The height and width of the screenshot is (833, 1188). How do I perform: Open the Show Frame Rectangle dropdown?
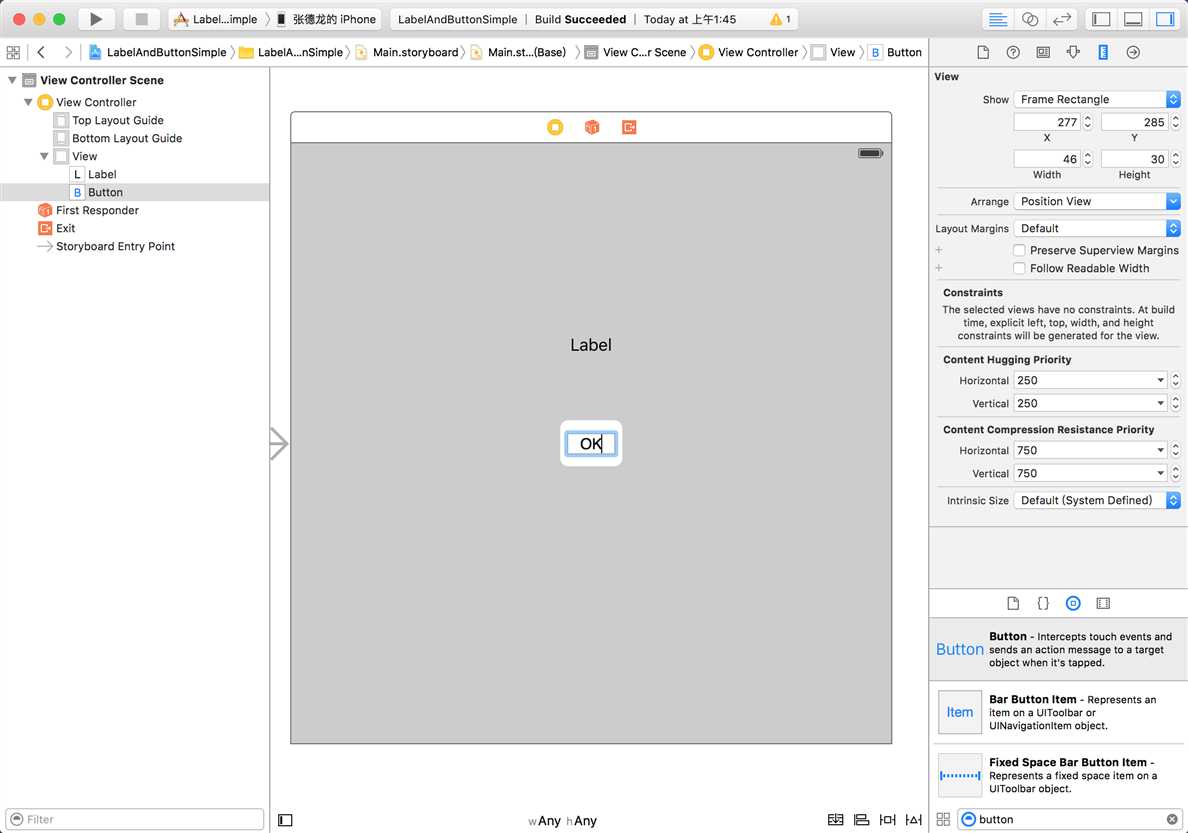pos(1097,99)
